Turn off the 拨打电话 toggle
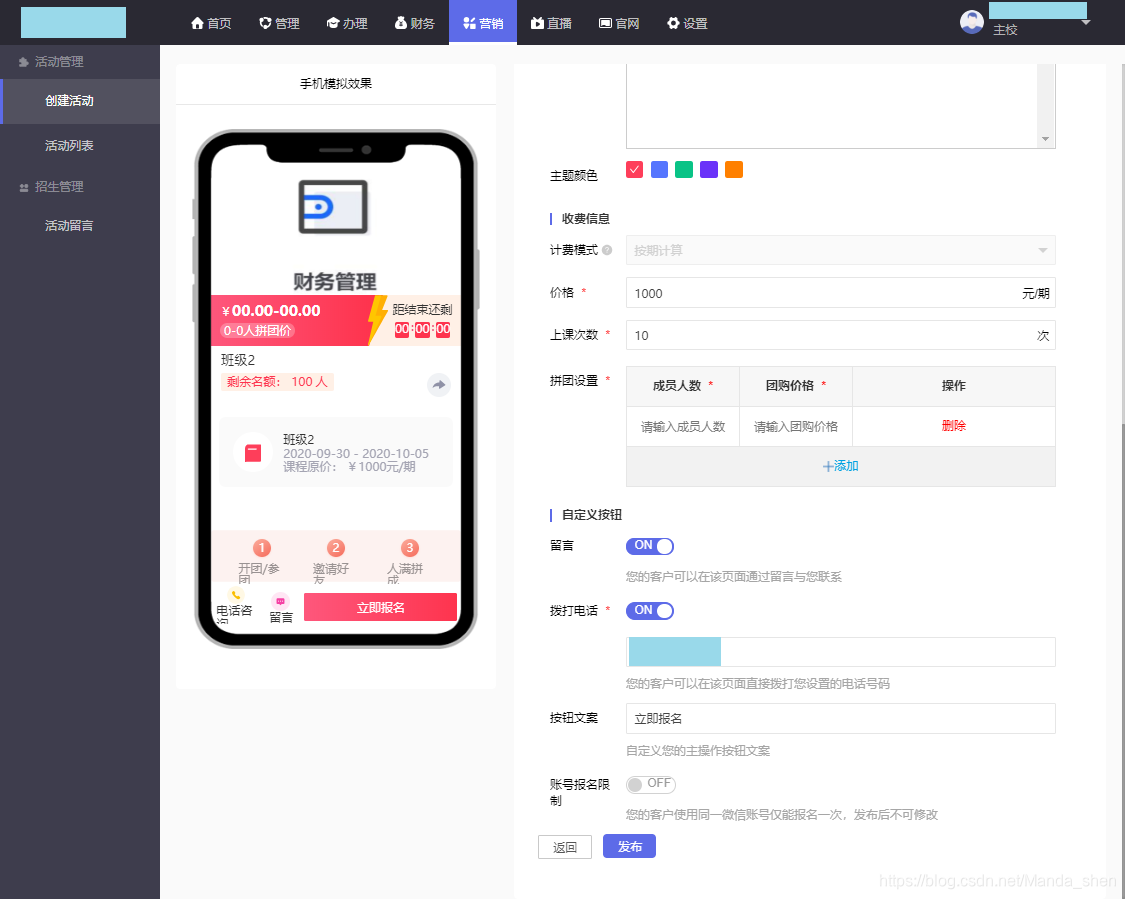This screenshot has height=899, width=1125. point(650,611)
